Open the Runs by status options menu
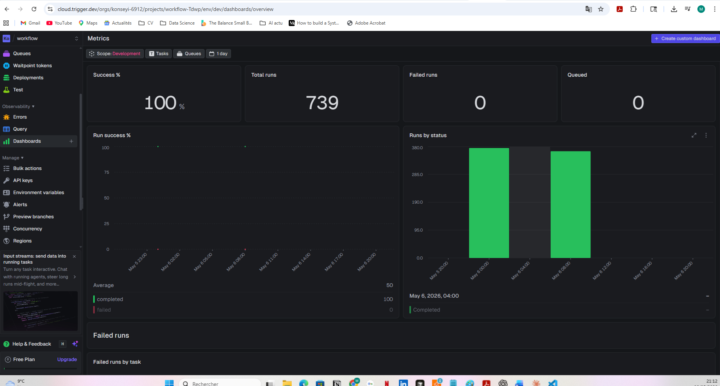The height and width of the screenshot is (386, 720). pyautogui.click(x=706, y=135)
